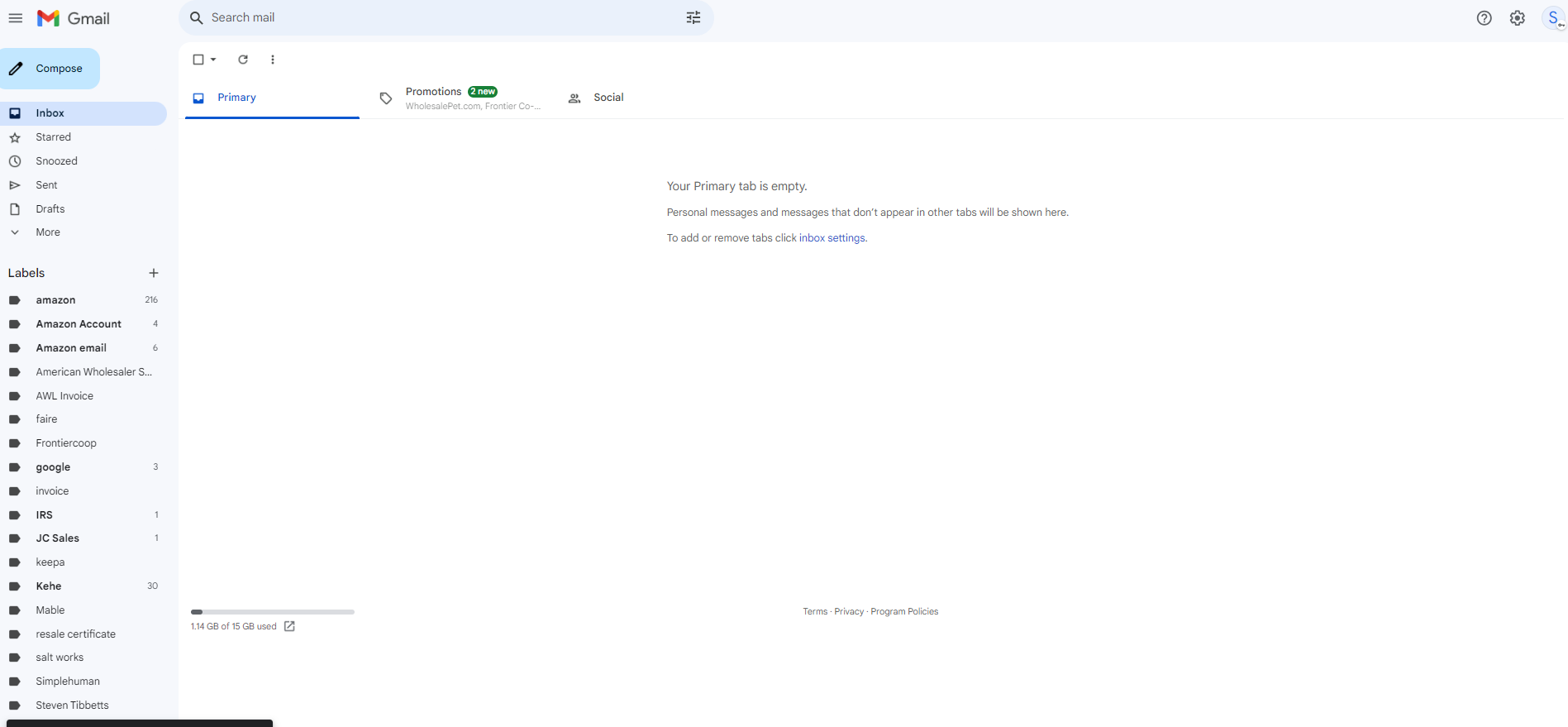Create new label plus icon
1568x727 pixels.
tap(154, 273)
